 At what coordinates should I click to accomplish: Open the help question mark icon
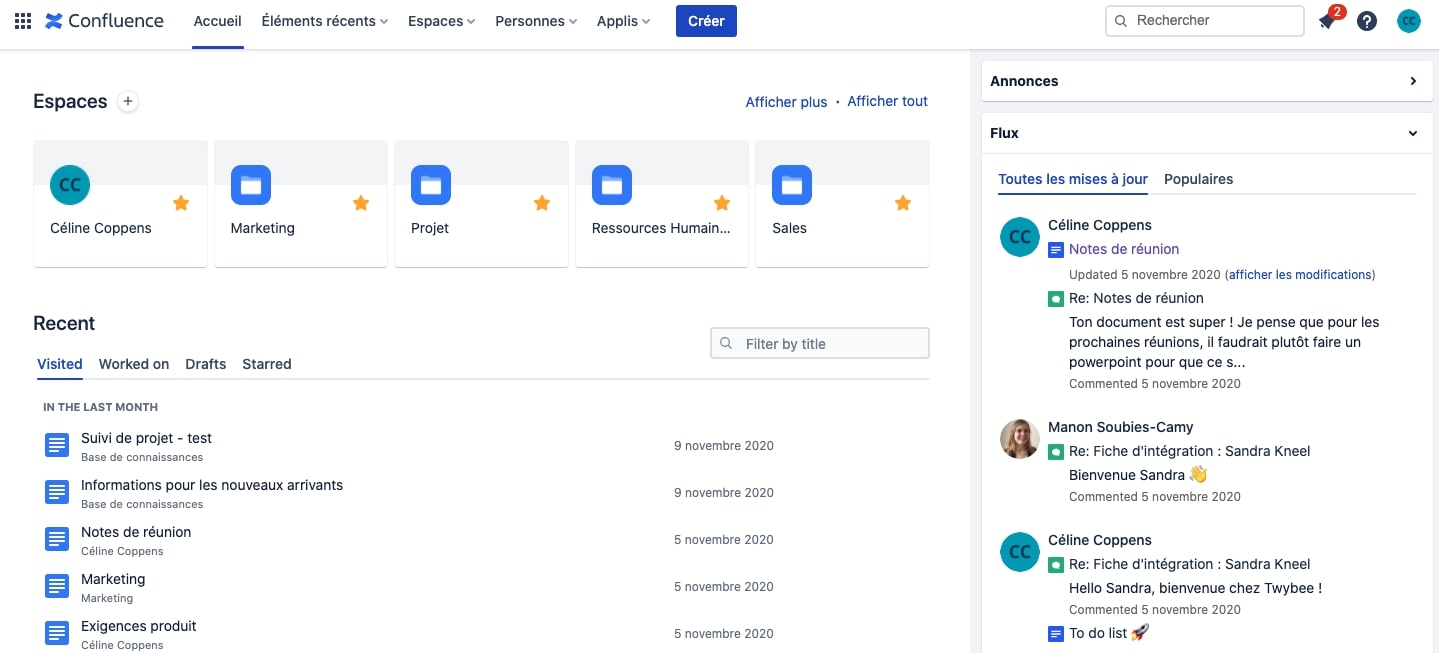pos(1367,21)
